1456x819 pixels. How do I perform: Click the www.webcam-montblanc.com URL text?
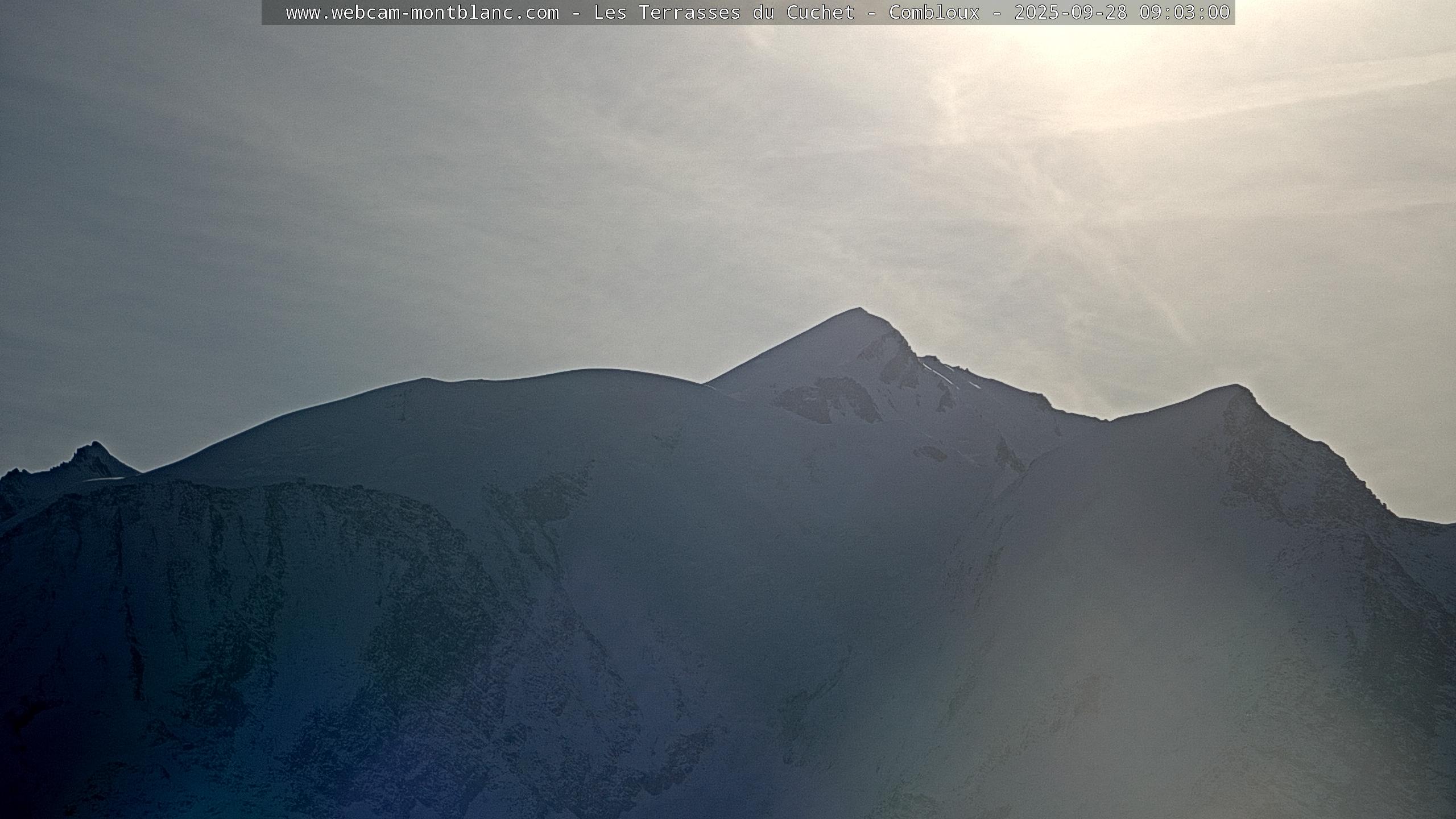[x=422, y=13]
